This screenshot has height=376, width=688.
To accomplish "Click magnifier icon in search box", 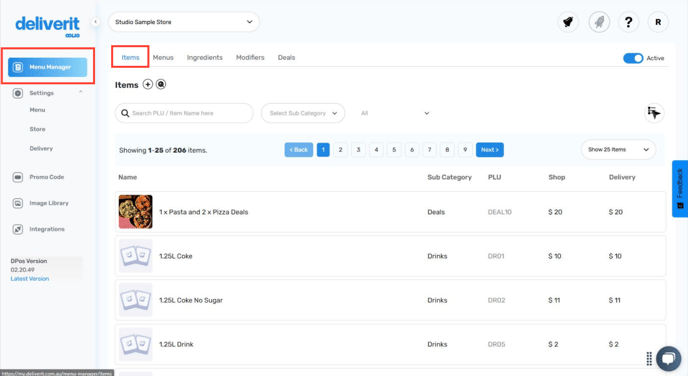I will tap(125, 113).
